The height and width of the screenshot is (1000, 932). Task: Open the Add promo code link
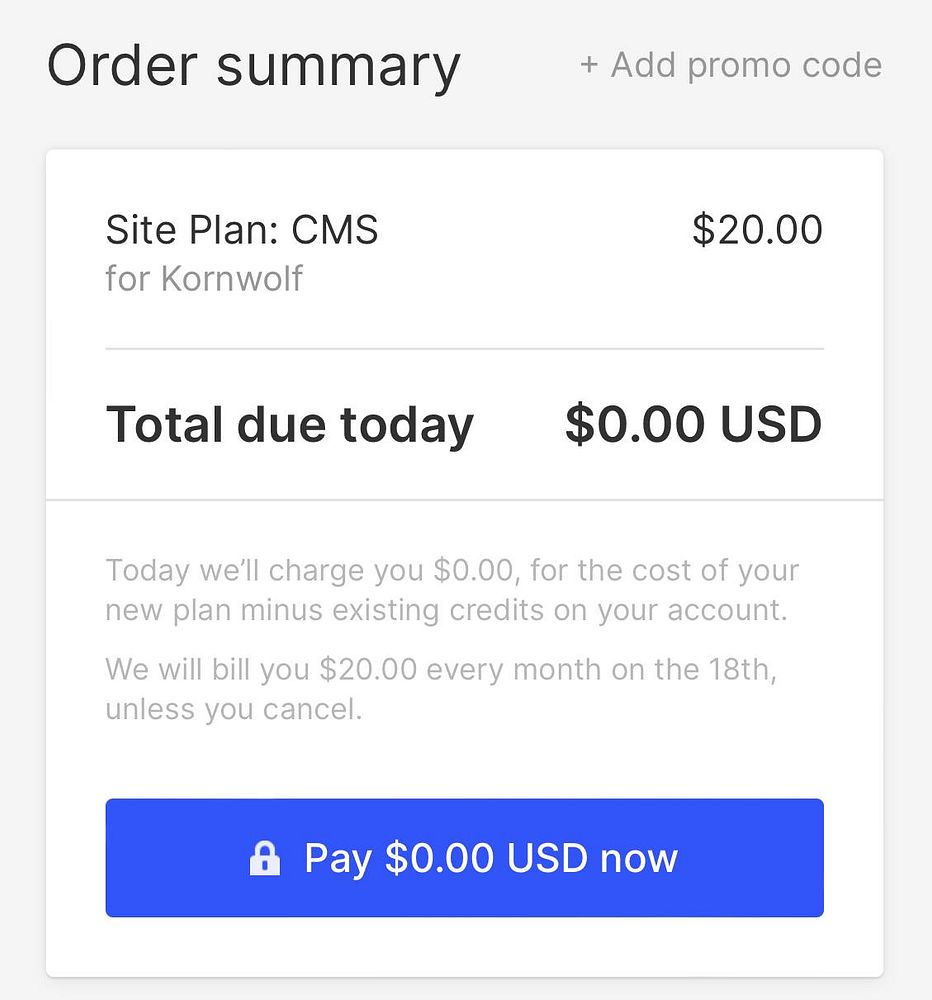(x=745, y=66)
